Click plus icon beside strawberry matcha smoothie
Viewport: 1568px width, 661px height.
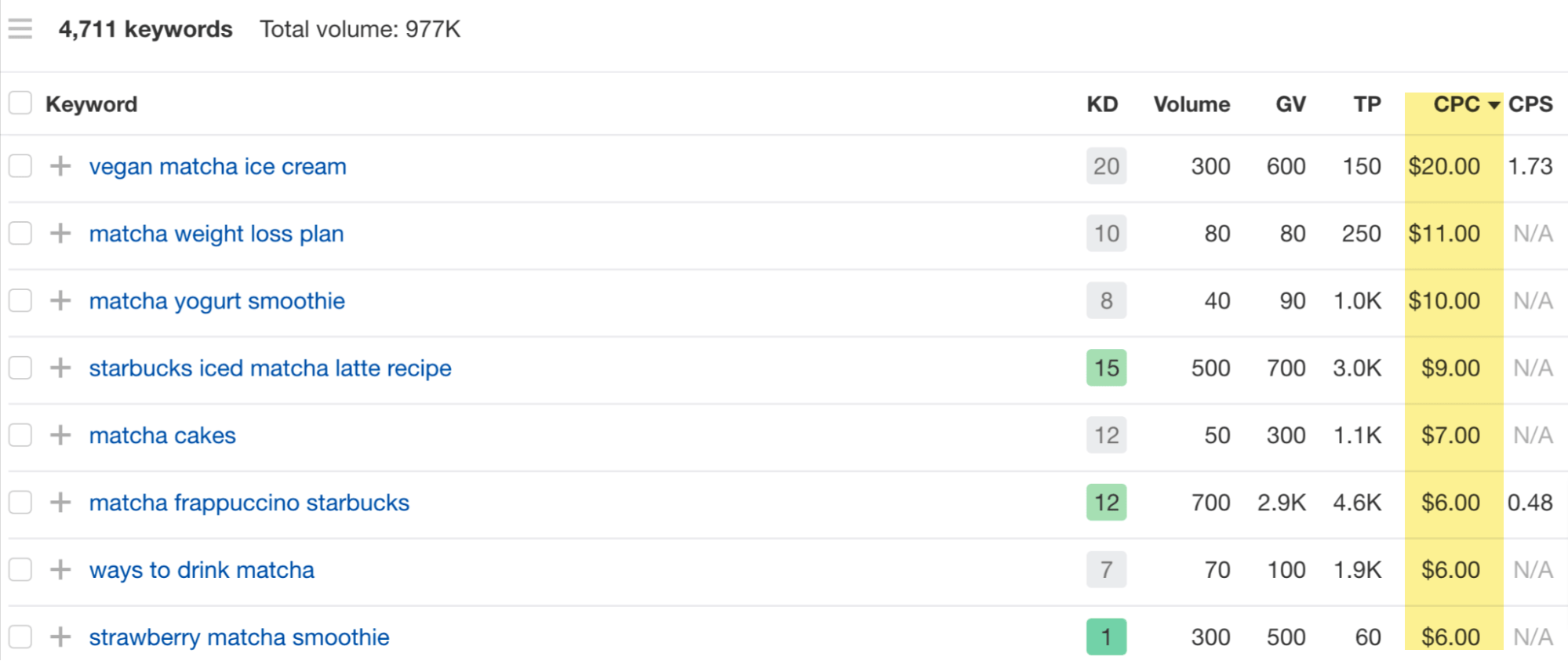(60, 637)
